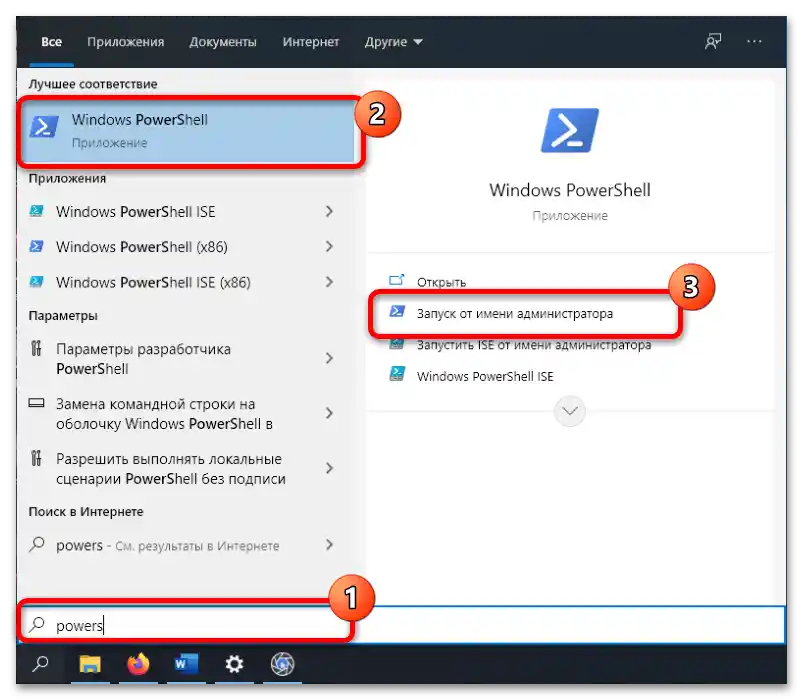803x700 pixels.
Task: Click the magnifier icon in the search box
Action: pyautogui.click(x=37, y=624)
